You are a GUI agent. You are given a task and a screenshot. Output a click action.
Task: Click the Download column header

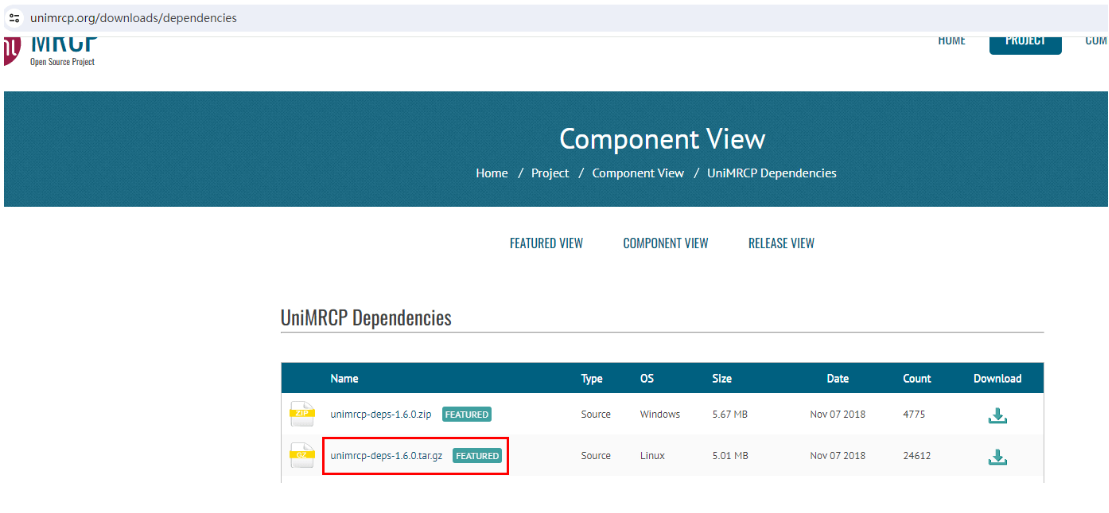point(997,379)
